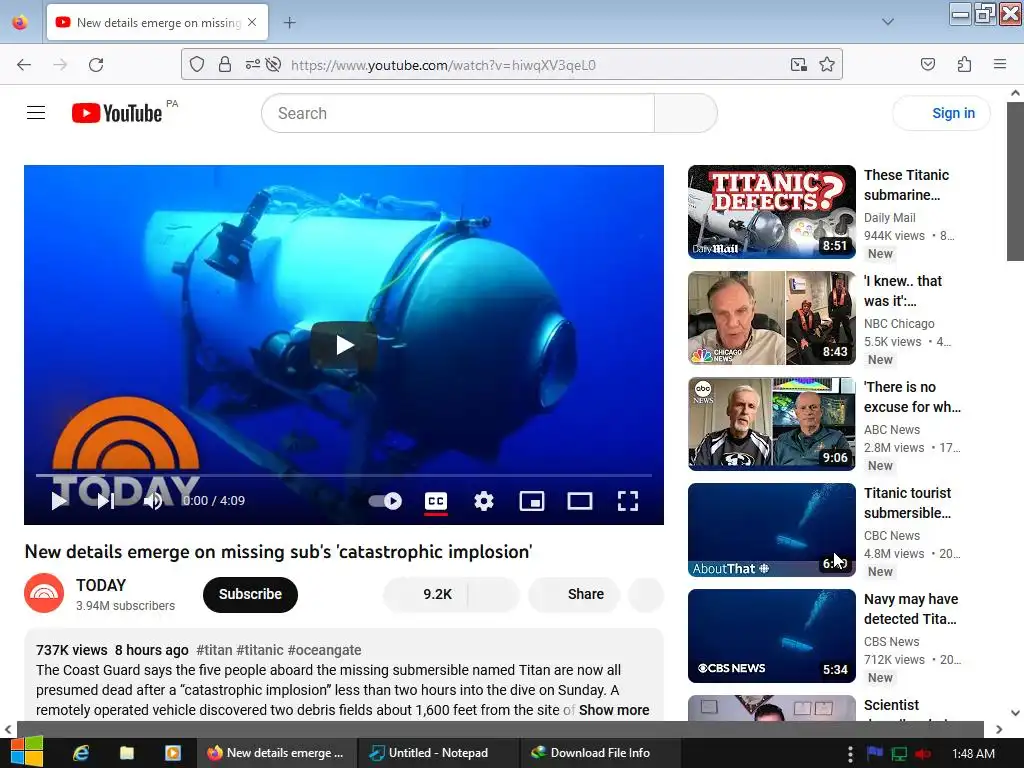Screen dimensions: 1024x768
Task: Open the #oceangate hashtag
Action: pos(324,650)
